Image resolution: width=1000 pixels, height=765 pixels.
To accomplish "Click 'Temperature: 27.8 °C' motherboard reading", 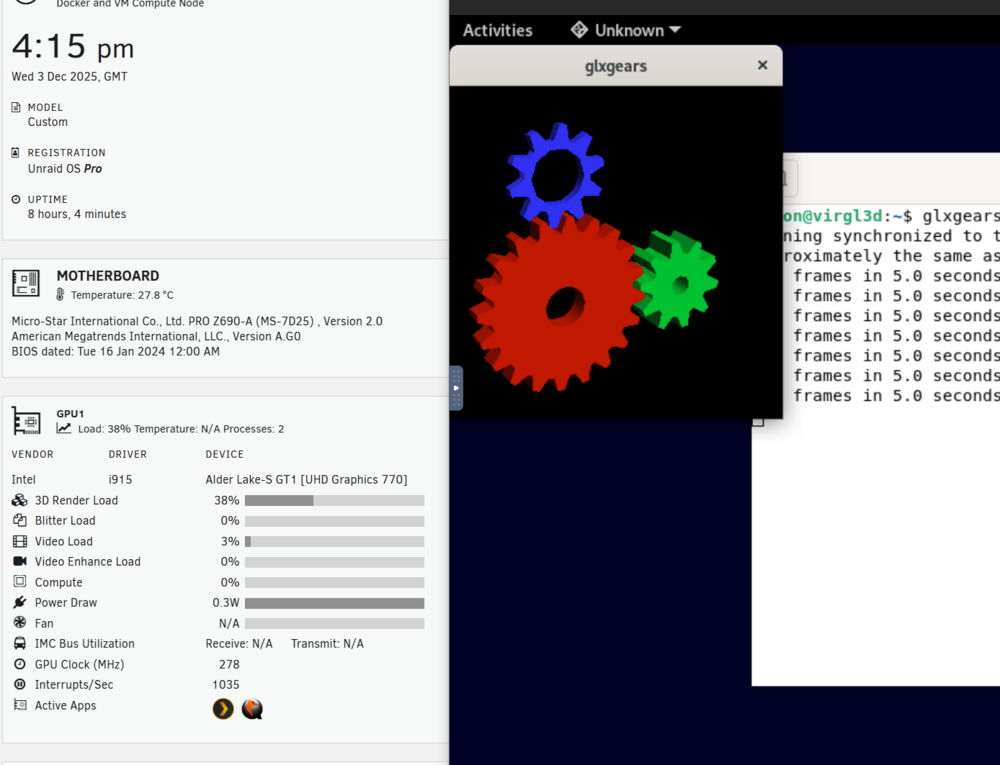I will [x=122, y=295].
